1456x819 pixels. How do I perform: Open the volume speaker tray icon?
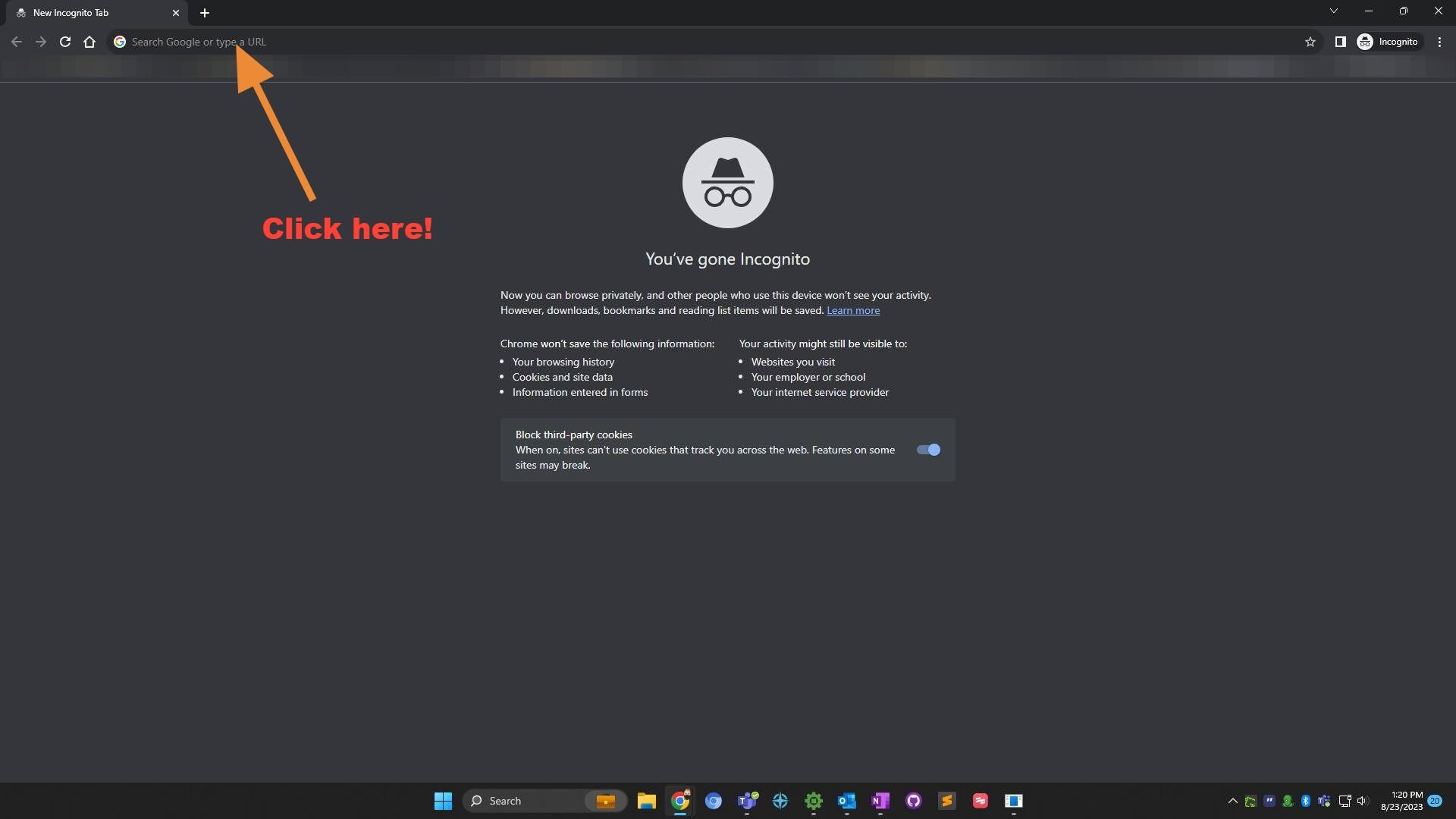click(1363, 801)
